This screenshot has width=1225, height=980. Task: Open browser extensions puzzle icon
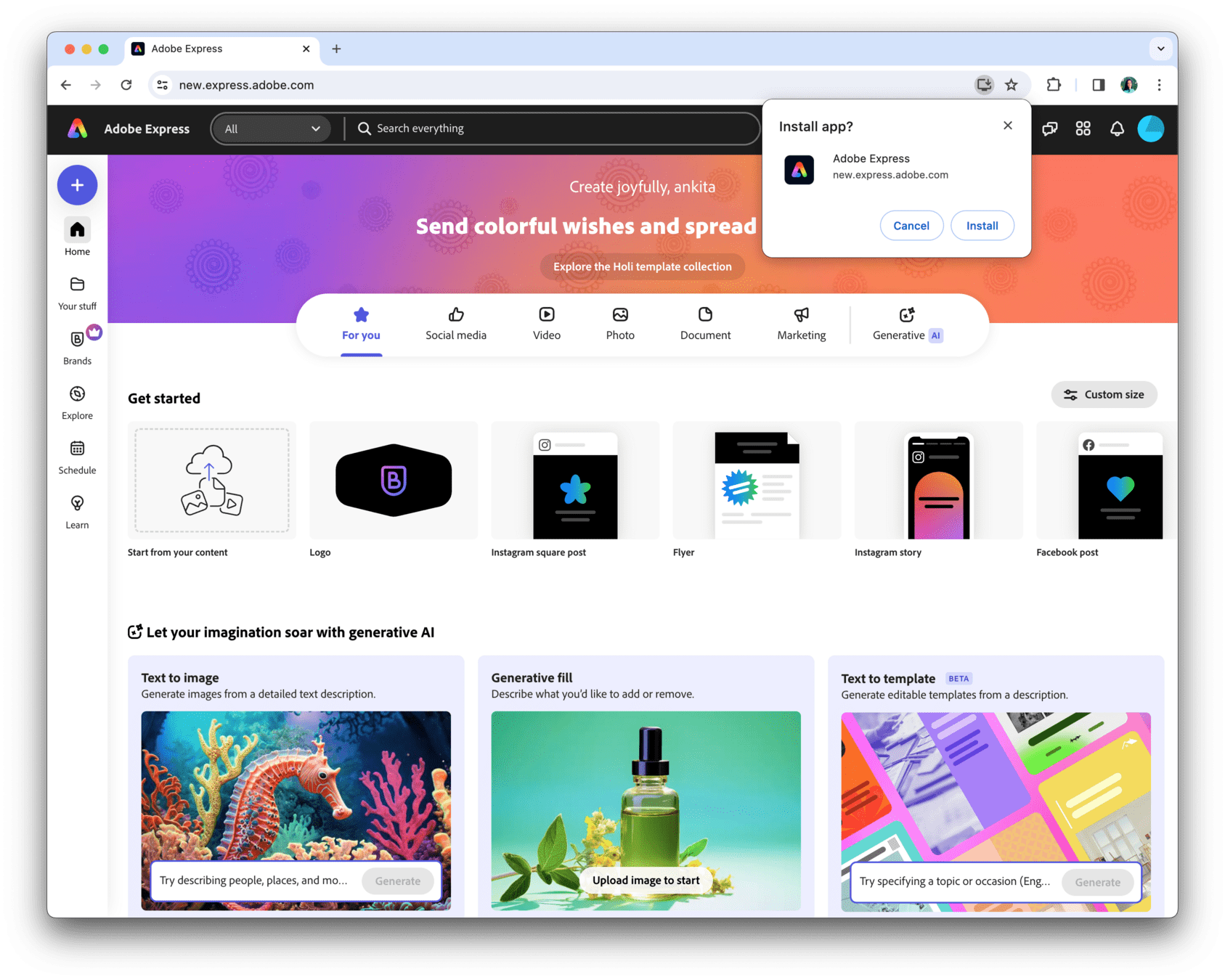tap(1054, 85)
